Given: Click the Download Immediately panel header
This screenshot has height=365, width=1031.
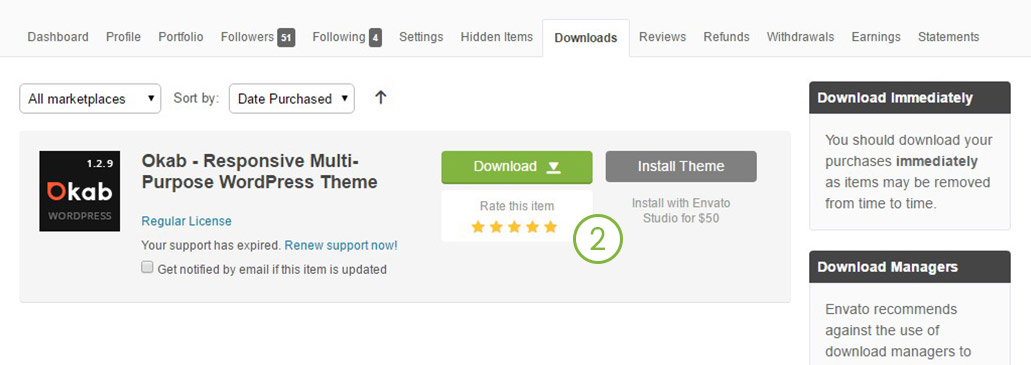Looking at the screenshot, I should click(x=910, y=98).
